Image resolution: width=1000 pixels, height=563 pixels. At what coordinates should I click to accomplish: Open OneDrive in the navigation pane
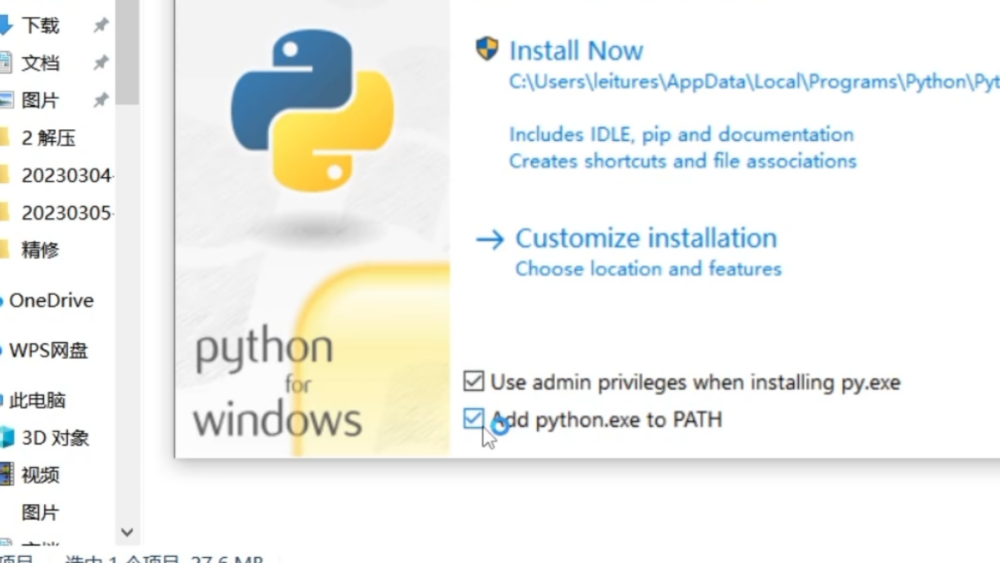[x=51, y=300]
